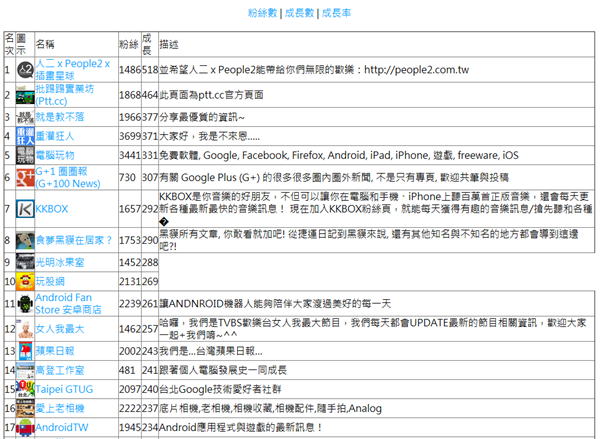Click the 光明冰果室 page icon
Viewport: 600px width, 439px height.
coord(25,263)
